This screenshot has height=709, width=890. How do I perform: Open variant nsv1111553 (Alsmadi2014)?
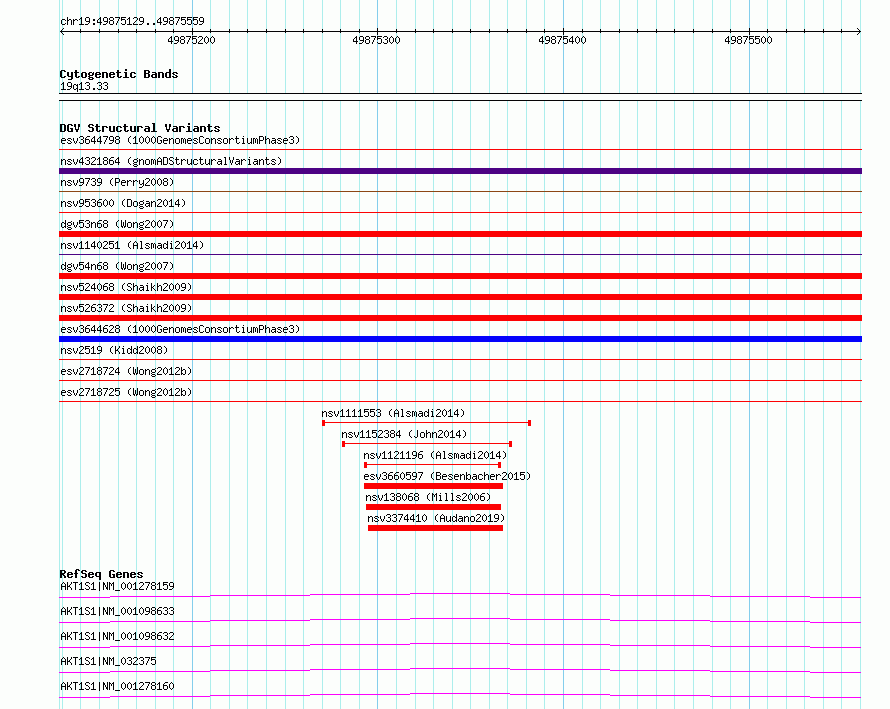[x=393, y=413]
